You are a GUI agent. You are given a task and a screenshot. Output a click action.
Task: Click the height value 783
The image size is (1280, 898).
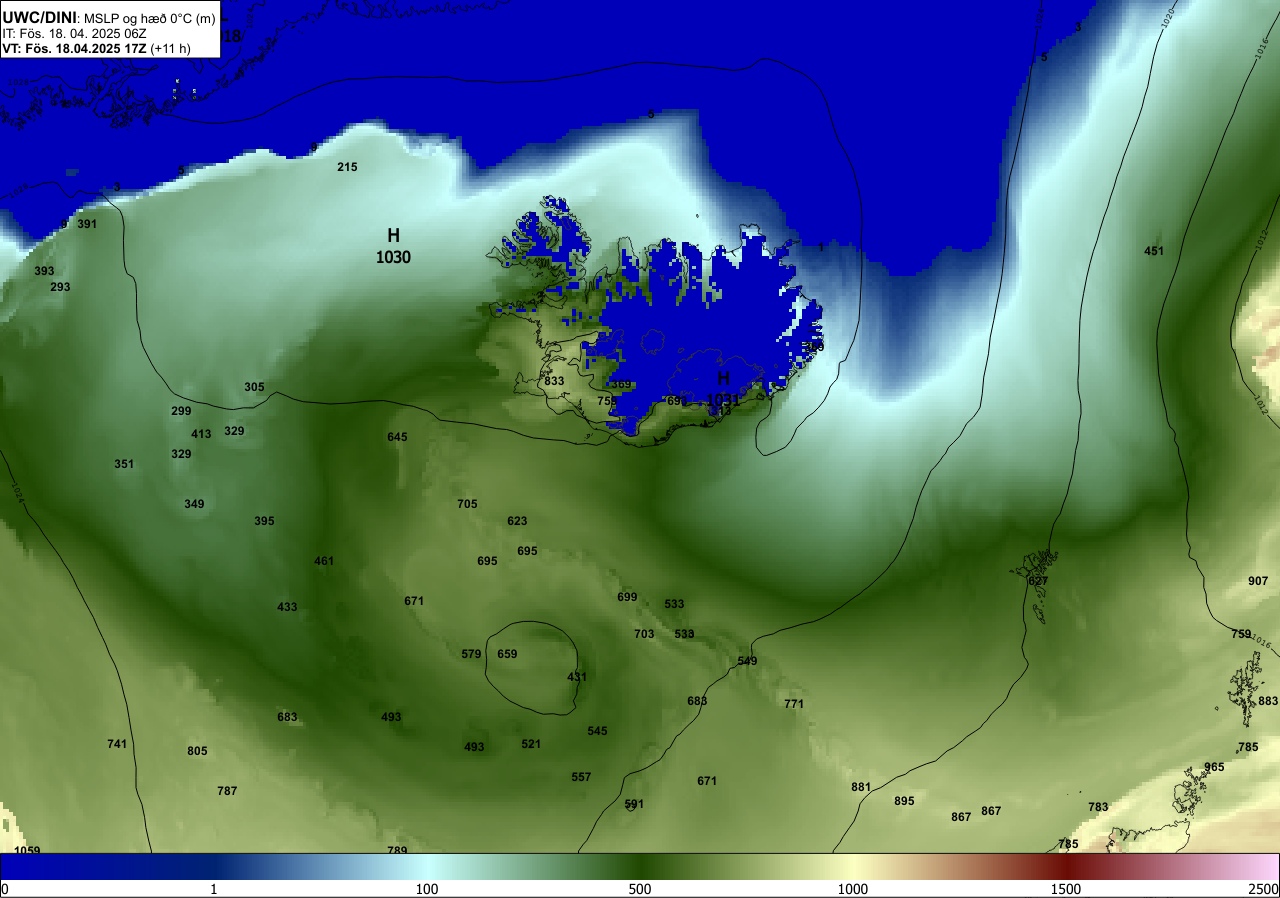[x=1098, y=807]
